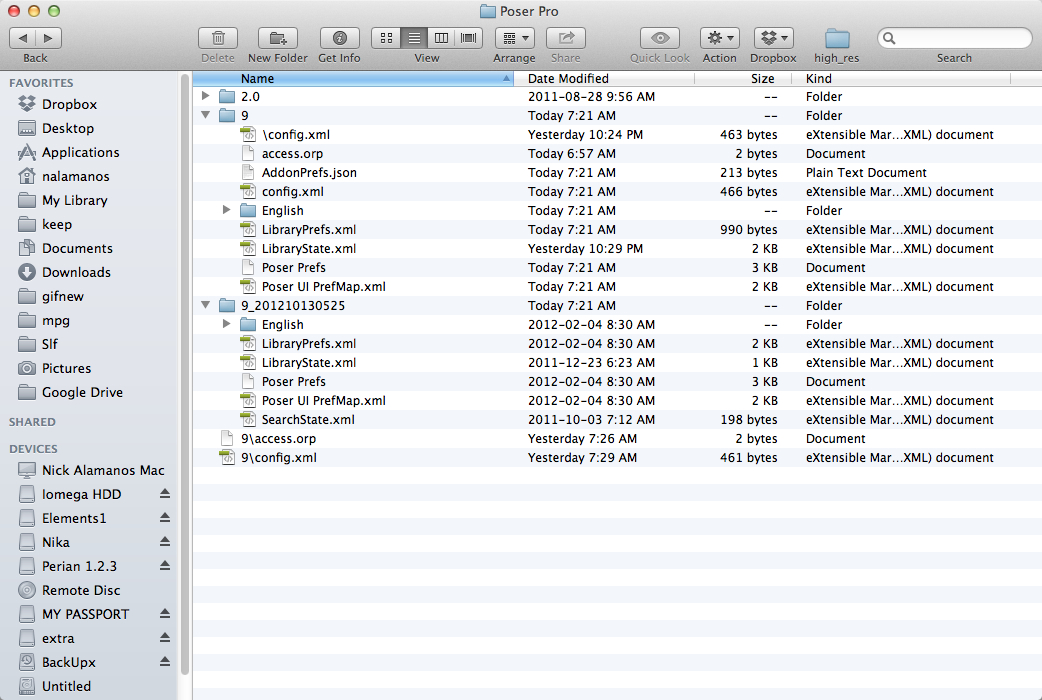Switch to Cover Flow view
Image resolution: width=1042 pixels, height=700 pixels.
(469, 38)
